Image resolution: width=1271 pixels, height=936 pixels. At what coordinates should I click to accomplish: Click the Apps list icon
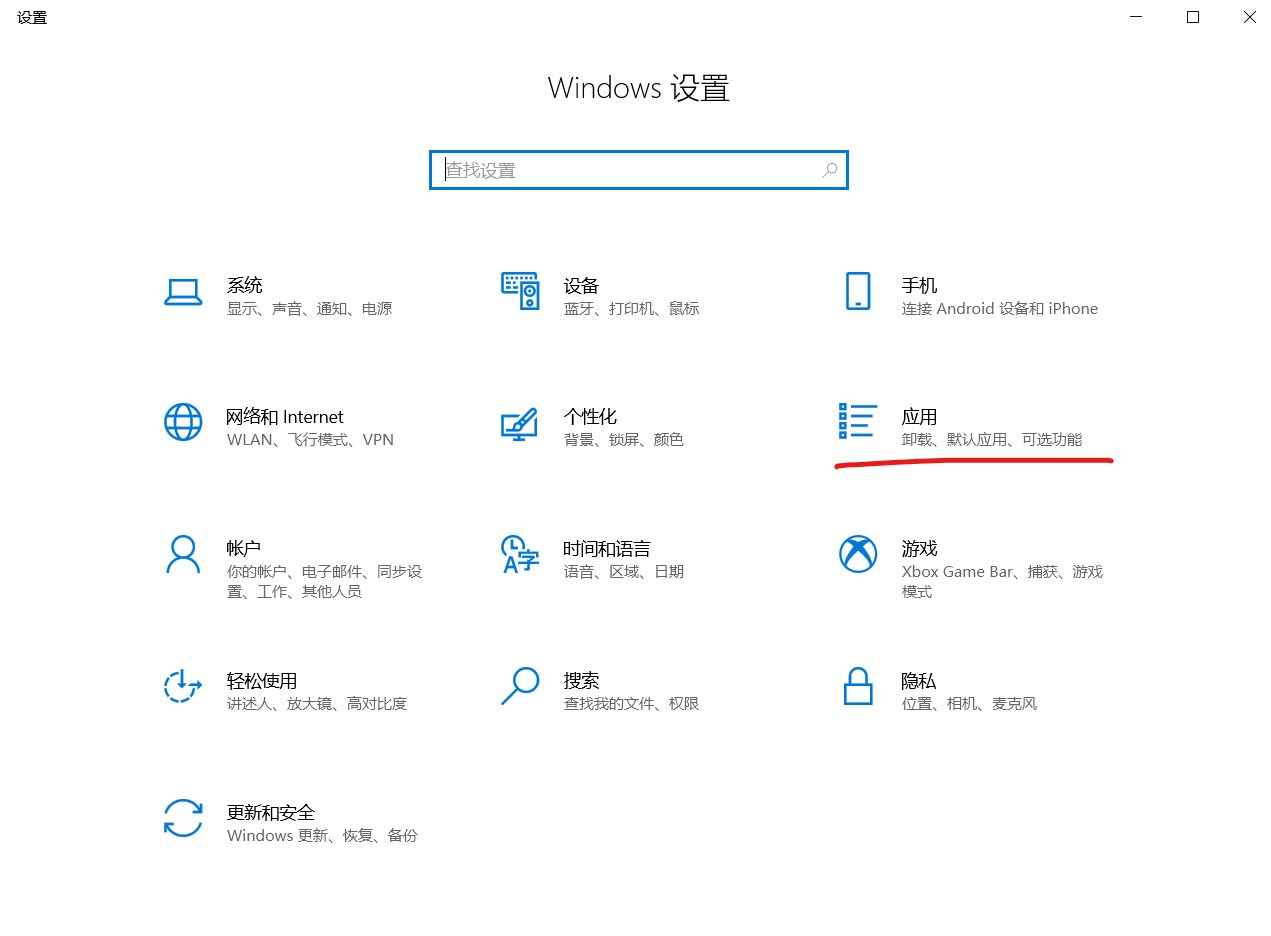[857, 422]
